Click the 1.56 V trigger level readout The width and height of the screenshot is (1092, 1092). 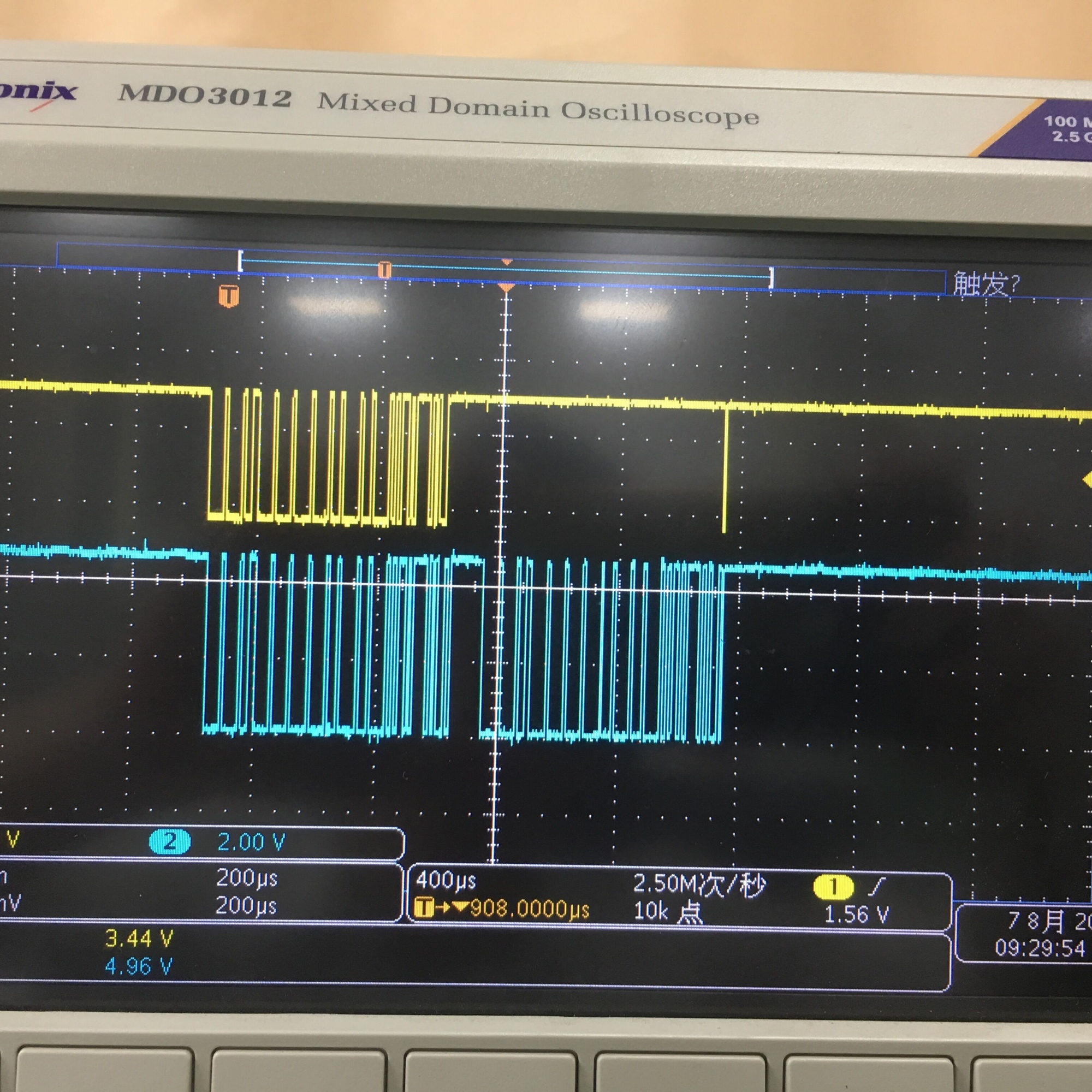(856, 914)
